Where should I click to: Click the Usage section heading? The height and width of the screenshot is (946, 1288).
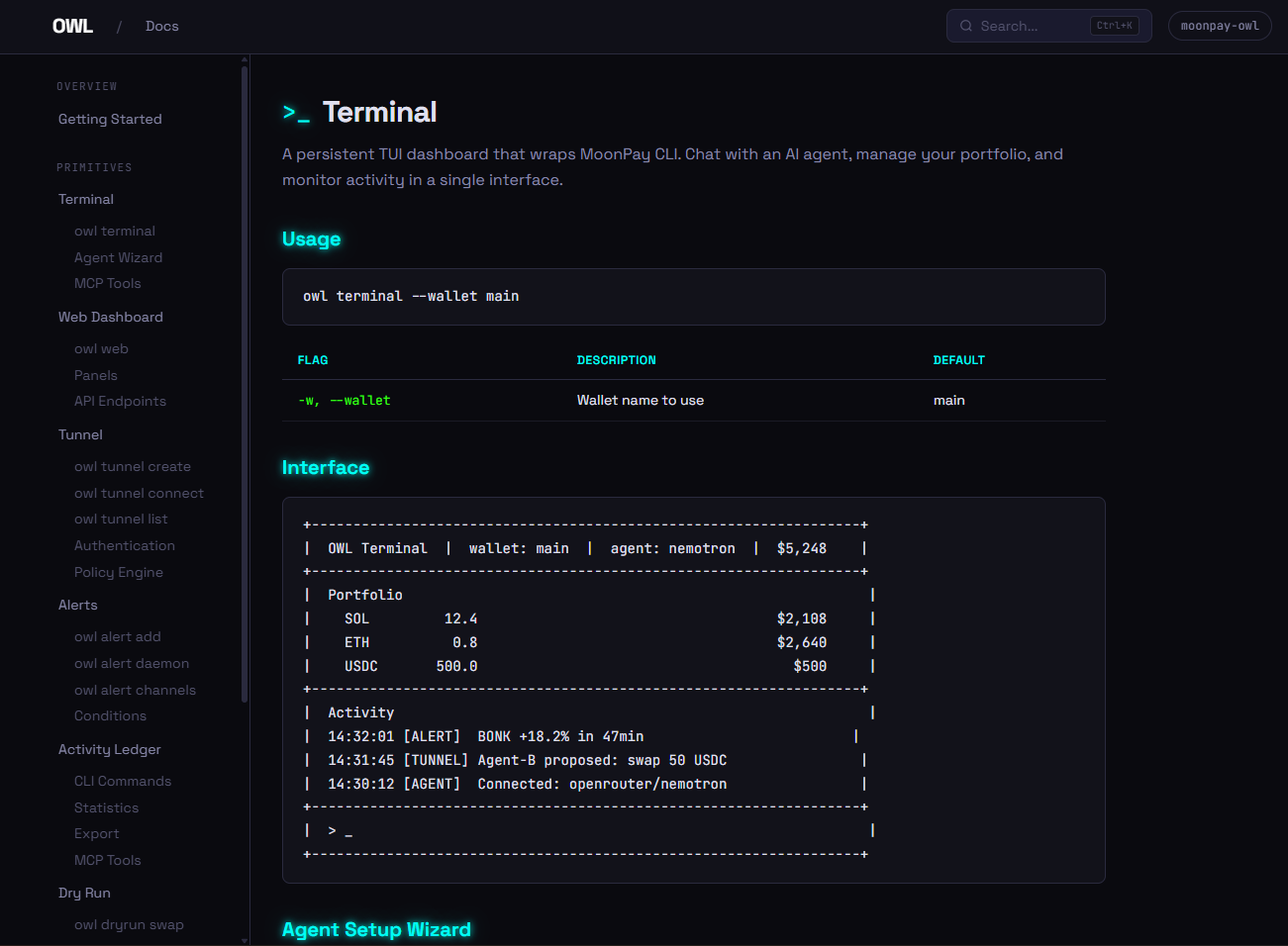coord(311,238)
